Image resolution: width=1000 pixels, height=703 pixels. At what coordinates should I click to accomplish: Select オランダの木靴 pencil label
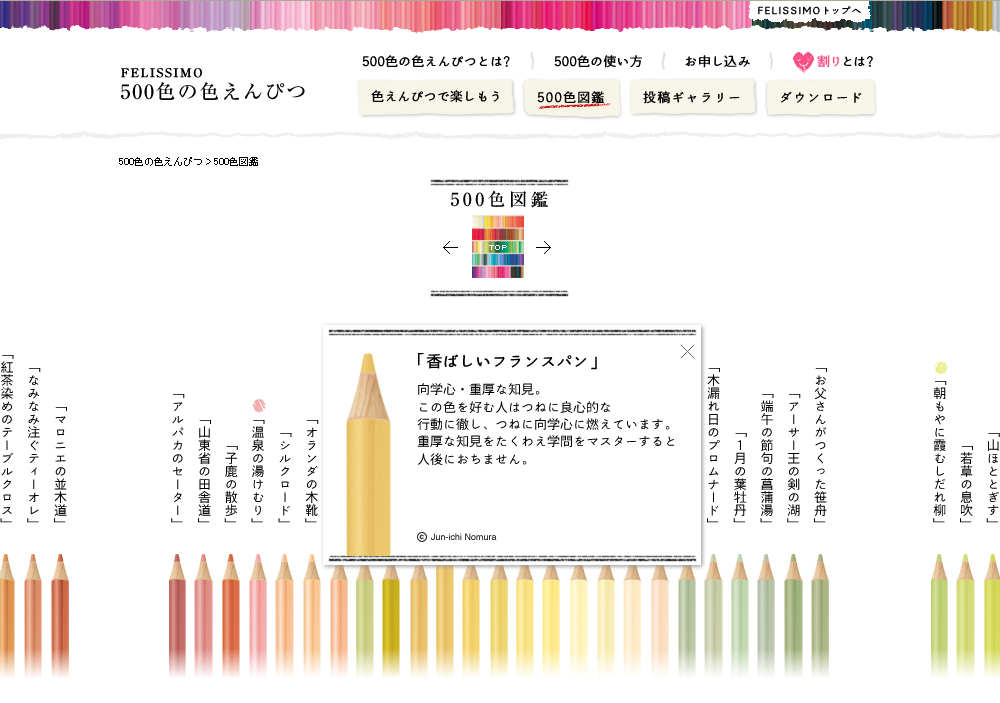(x=311, y=471)
